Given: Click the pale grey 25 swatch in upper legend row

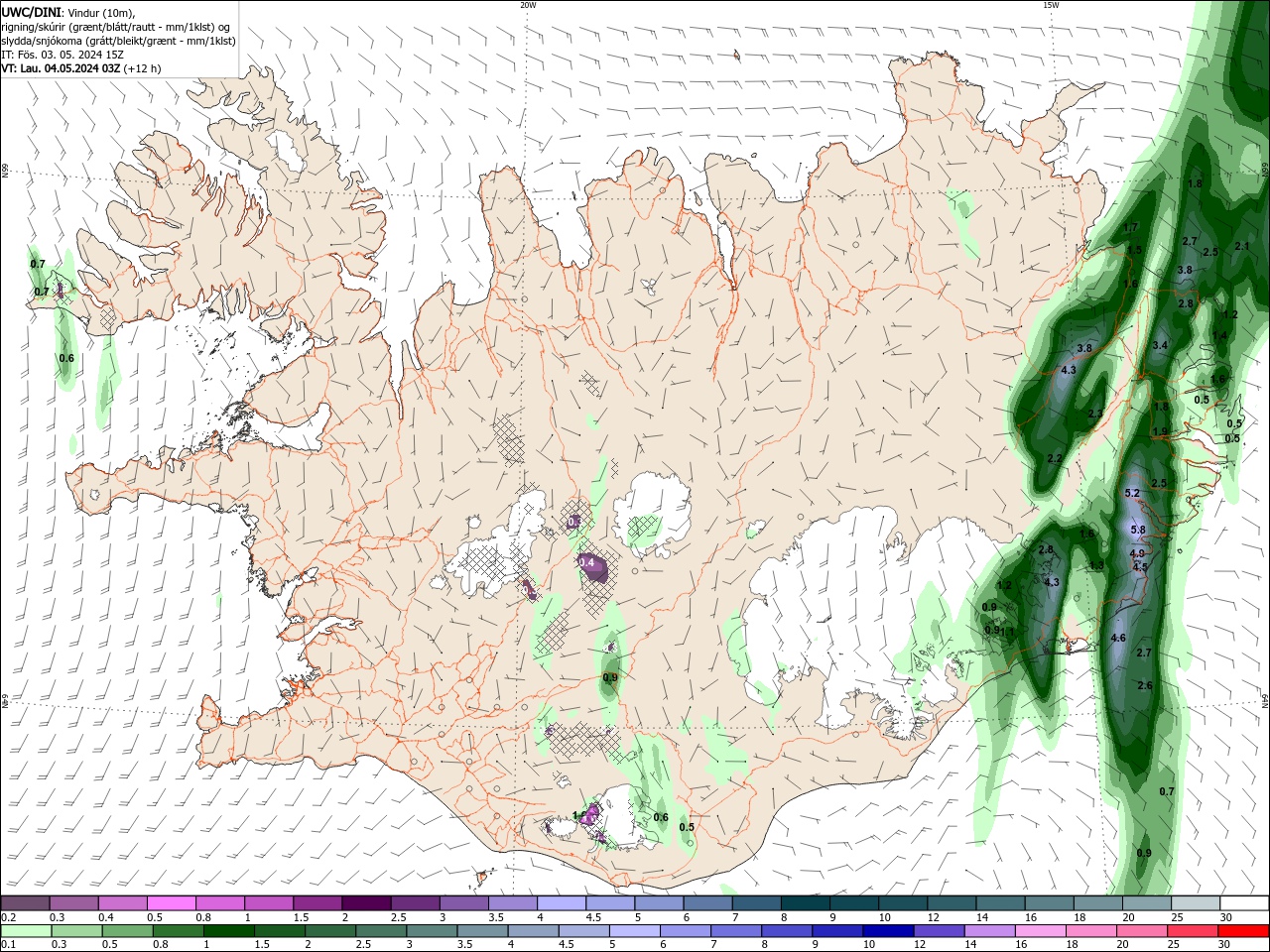Looking at the screenshot, I should [1196, 903].
